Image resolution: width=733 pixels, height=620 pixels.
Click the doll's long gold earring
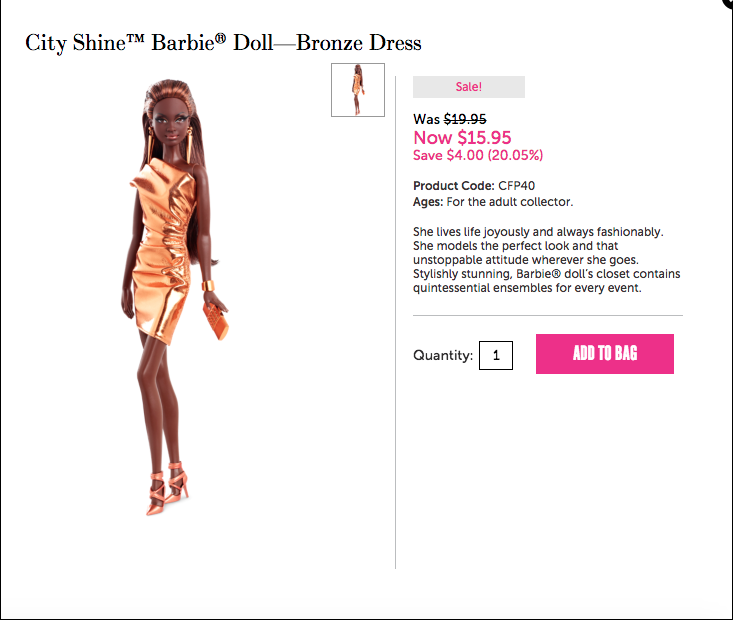click(189, 144)
